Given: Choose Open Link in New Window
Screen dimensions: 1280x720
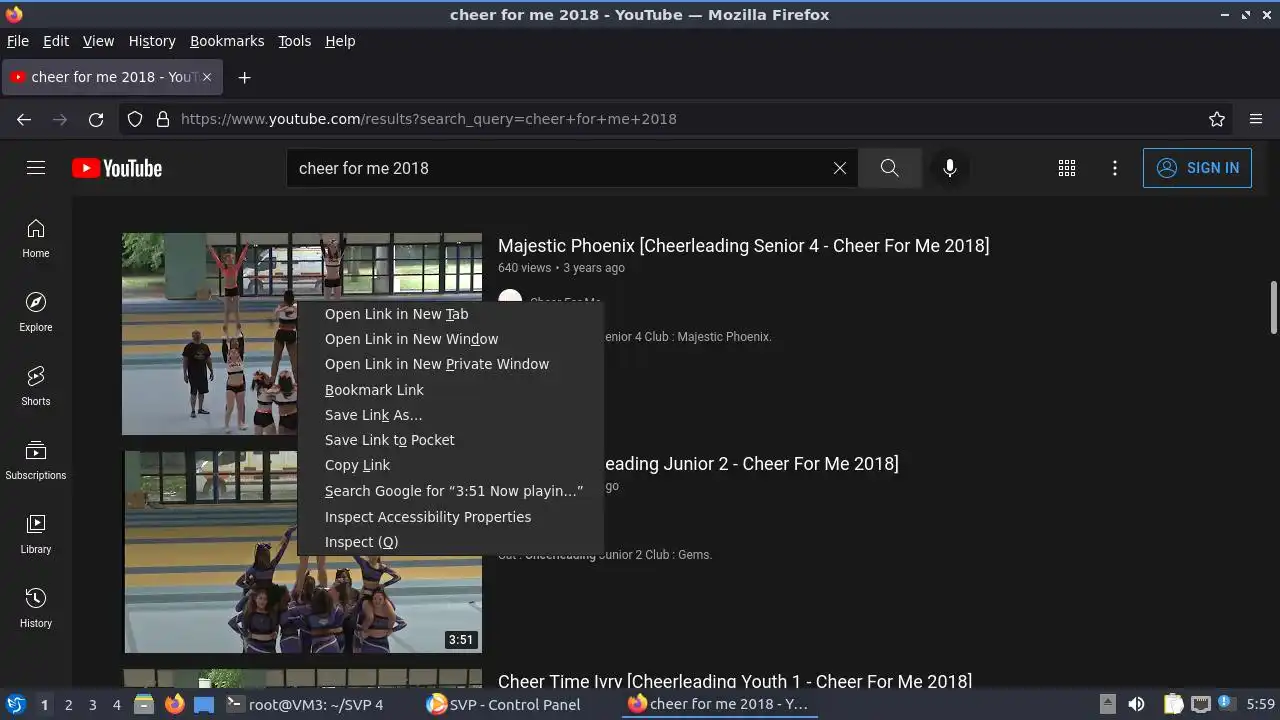Looking at the screenshot, I should tap(450, 339).
